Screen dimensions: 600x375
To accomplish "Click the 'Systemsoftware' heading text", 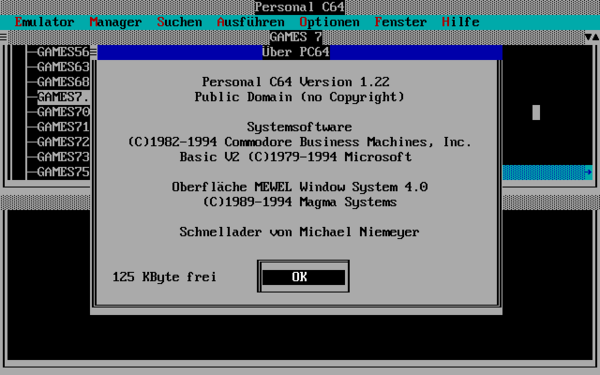I will coord(300,127).
